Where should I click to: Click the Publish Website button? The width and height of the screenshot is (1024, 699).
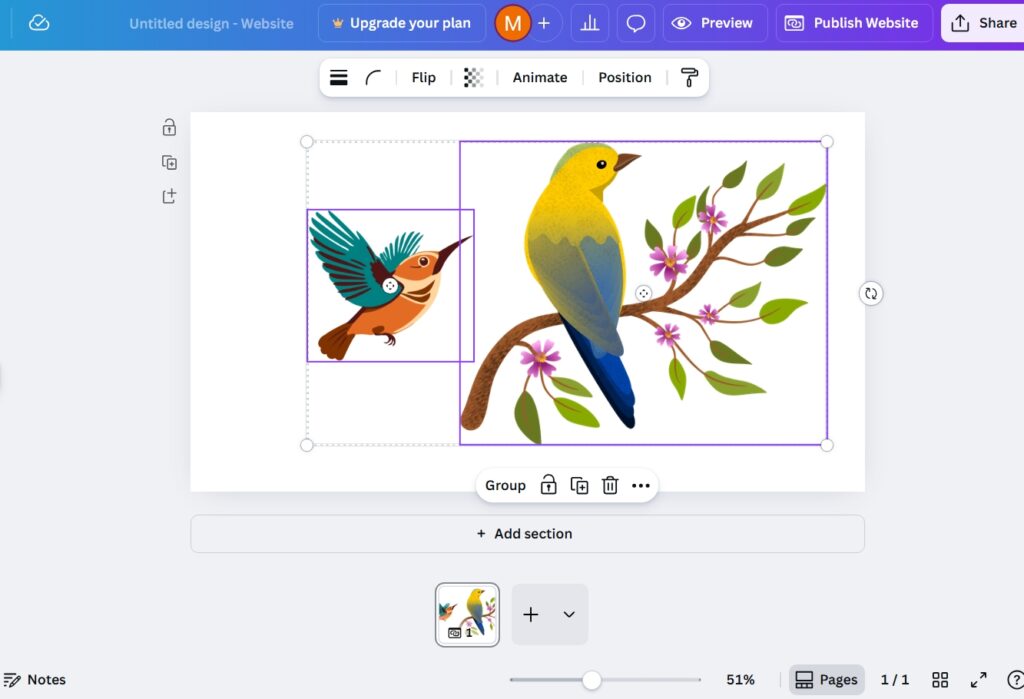tap(853, 23)
